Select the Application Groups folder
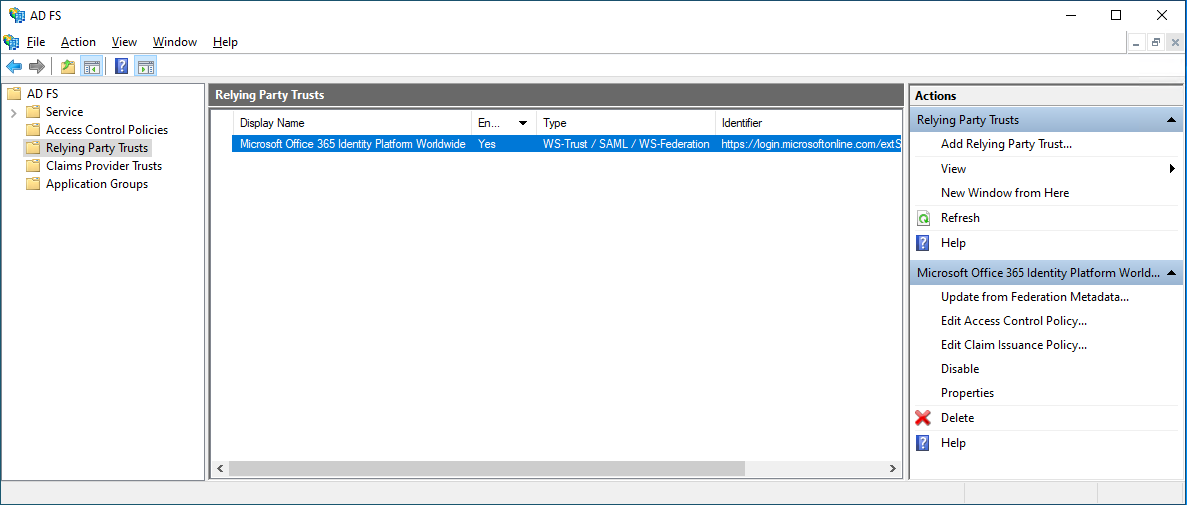Image resolution: width=1187 pixels, height=505 pixels. pos(96,184)
